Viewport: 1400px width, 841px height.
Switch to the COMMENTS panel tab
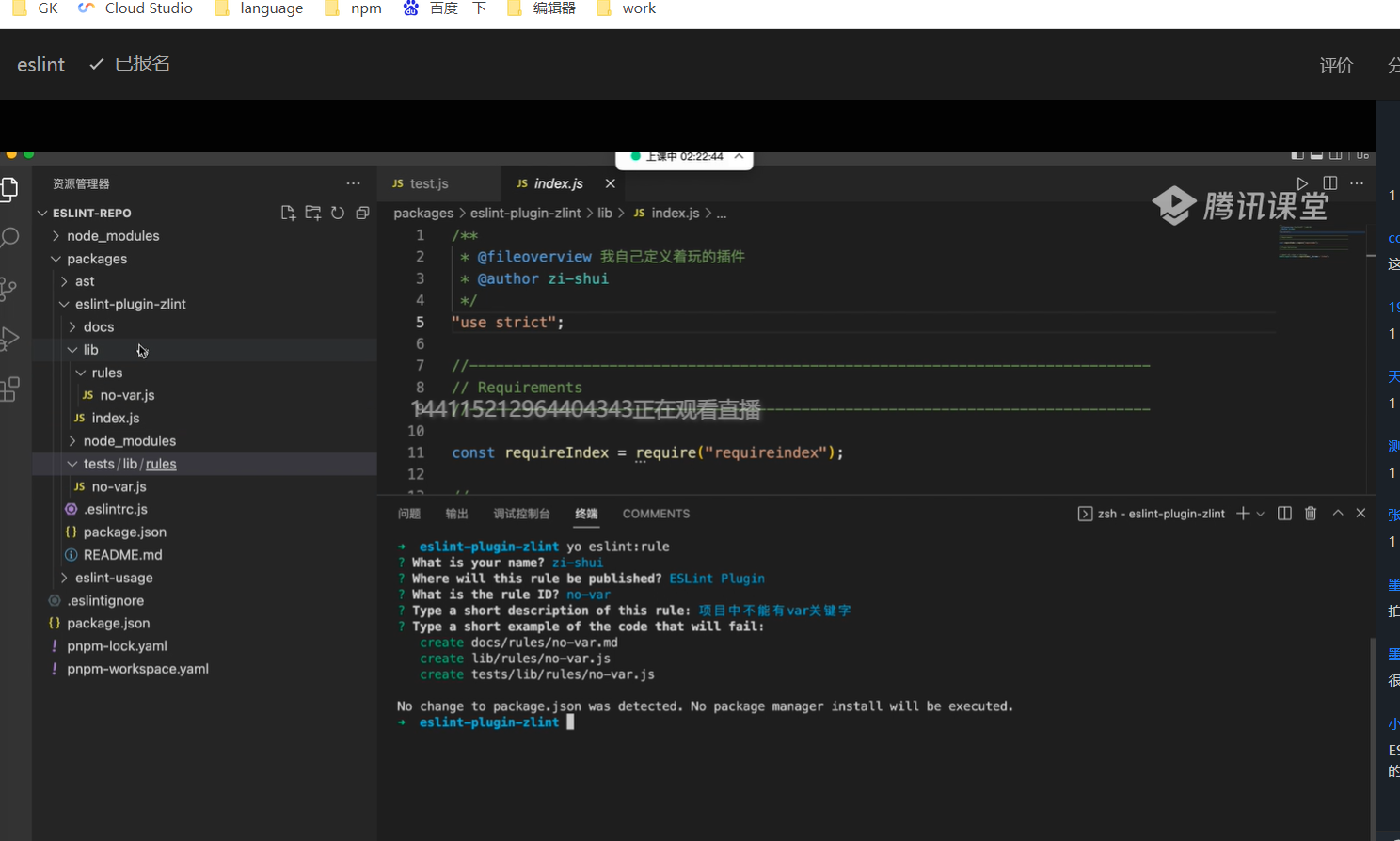click(x=656, y=514)
